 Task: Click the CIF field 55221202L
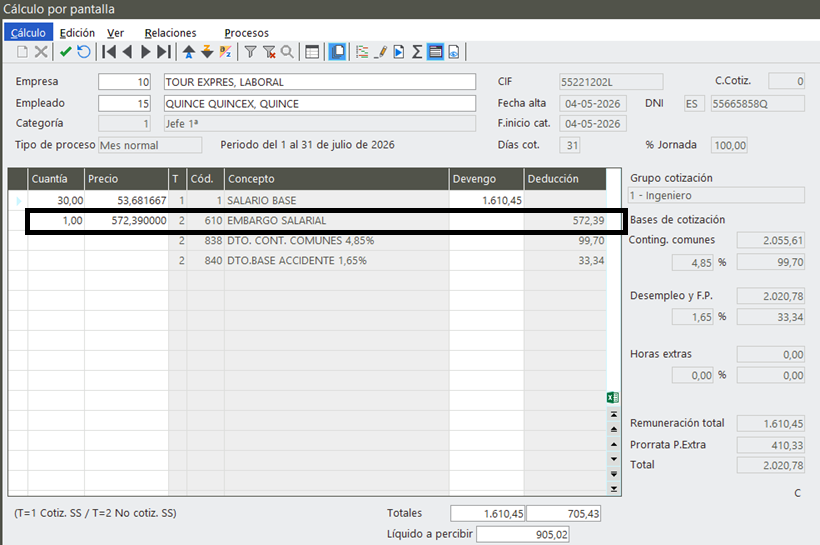[x=611, y=82]
